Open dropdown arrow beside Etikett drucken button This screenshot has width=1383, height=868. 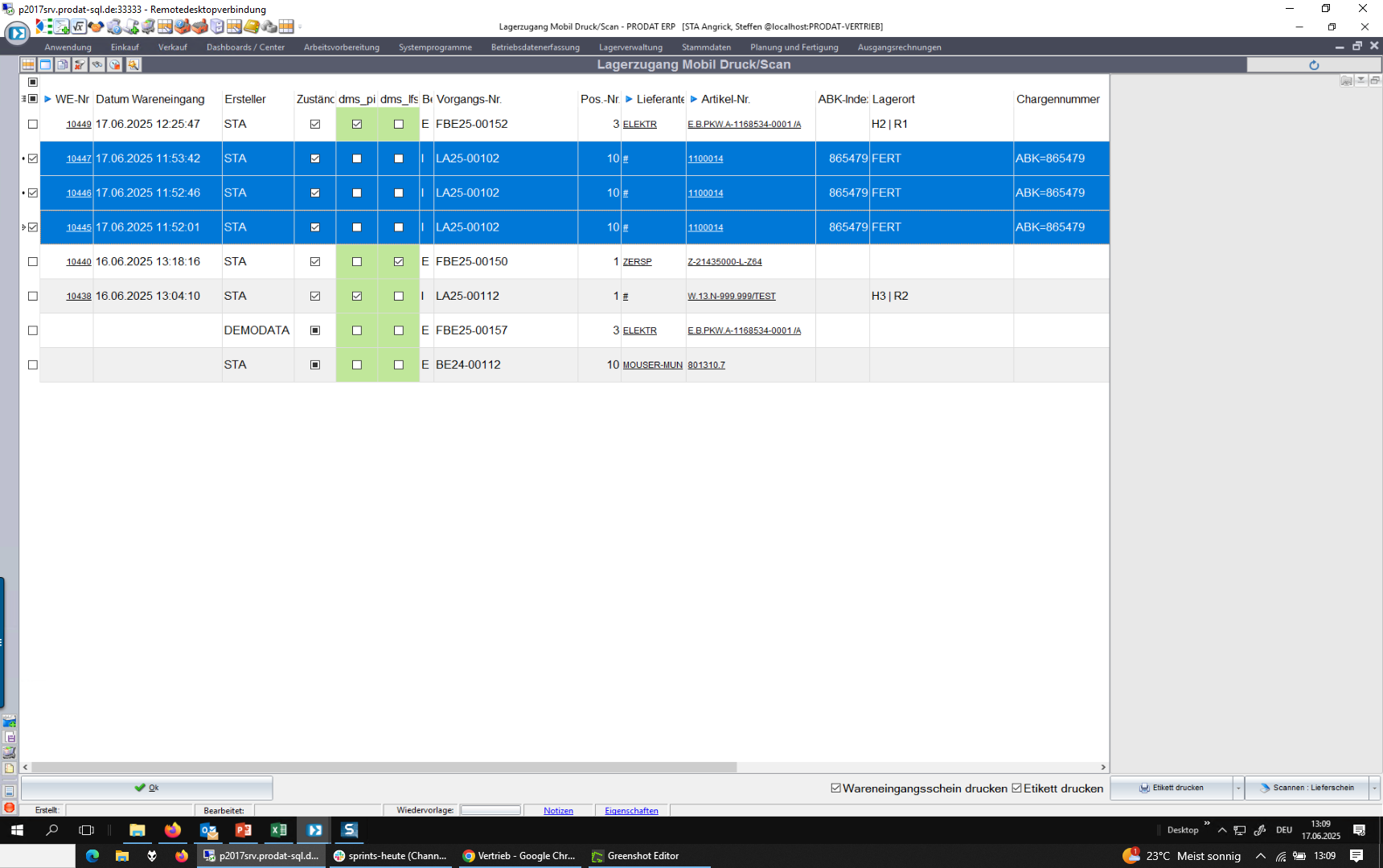click(1238, 788)
